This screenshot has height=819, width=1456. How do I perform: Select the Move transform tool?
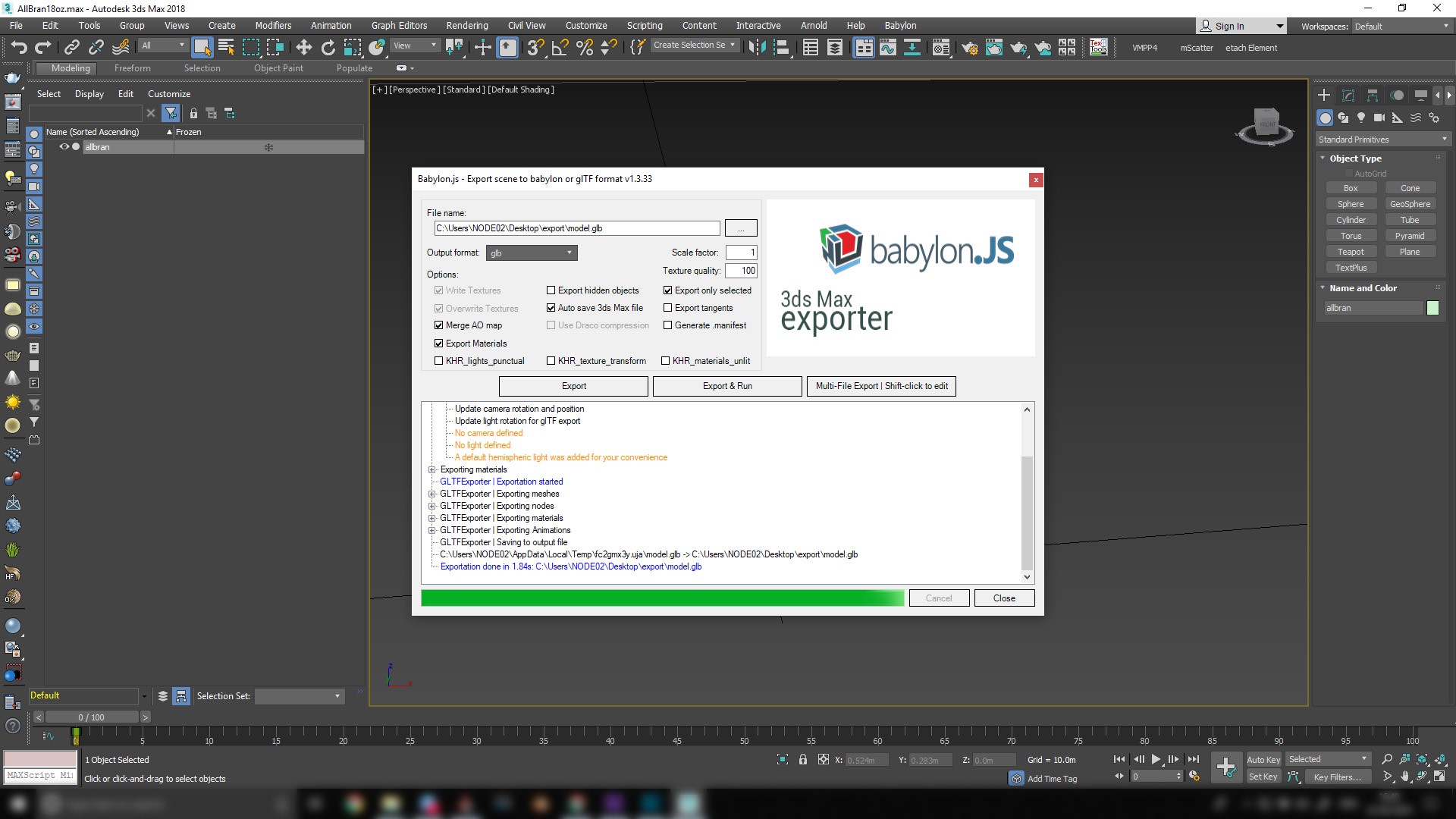click(303, 48)
